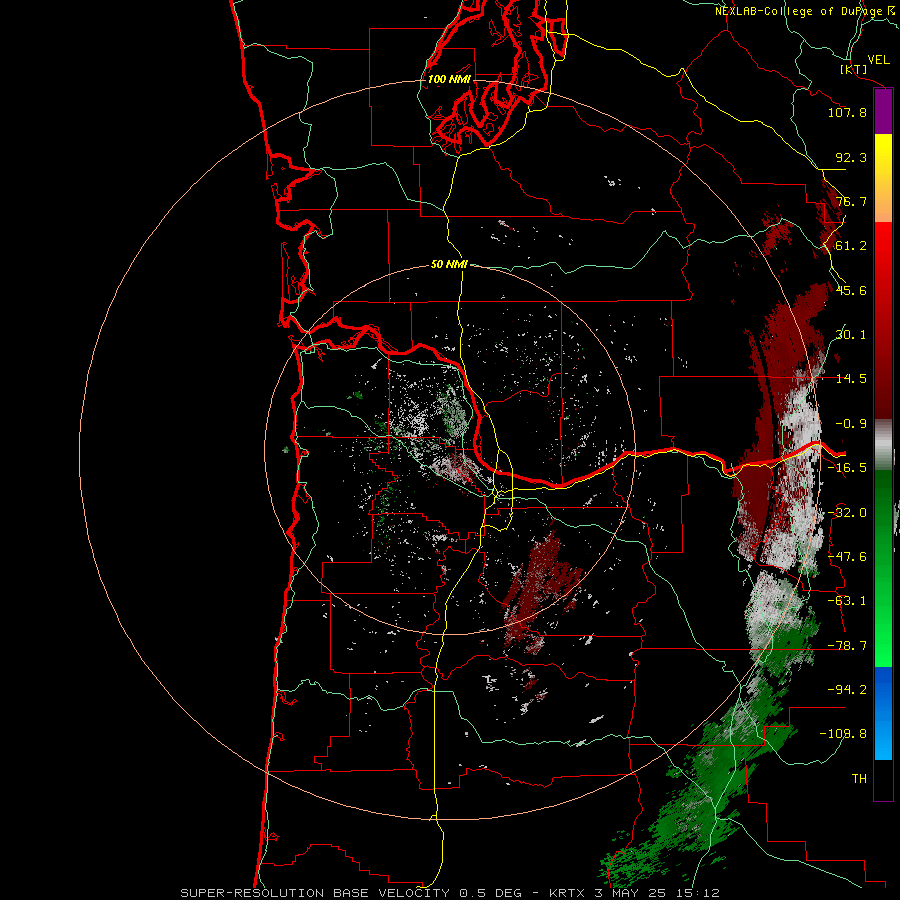Screen dimensions: 900x900
Task: Pick the purple segment of the color bar
Action: coord(883,112)
